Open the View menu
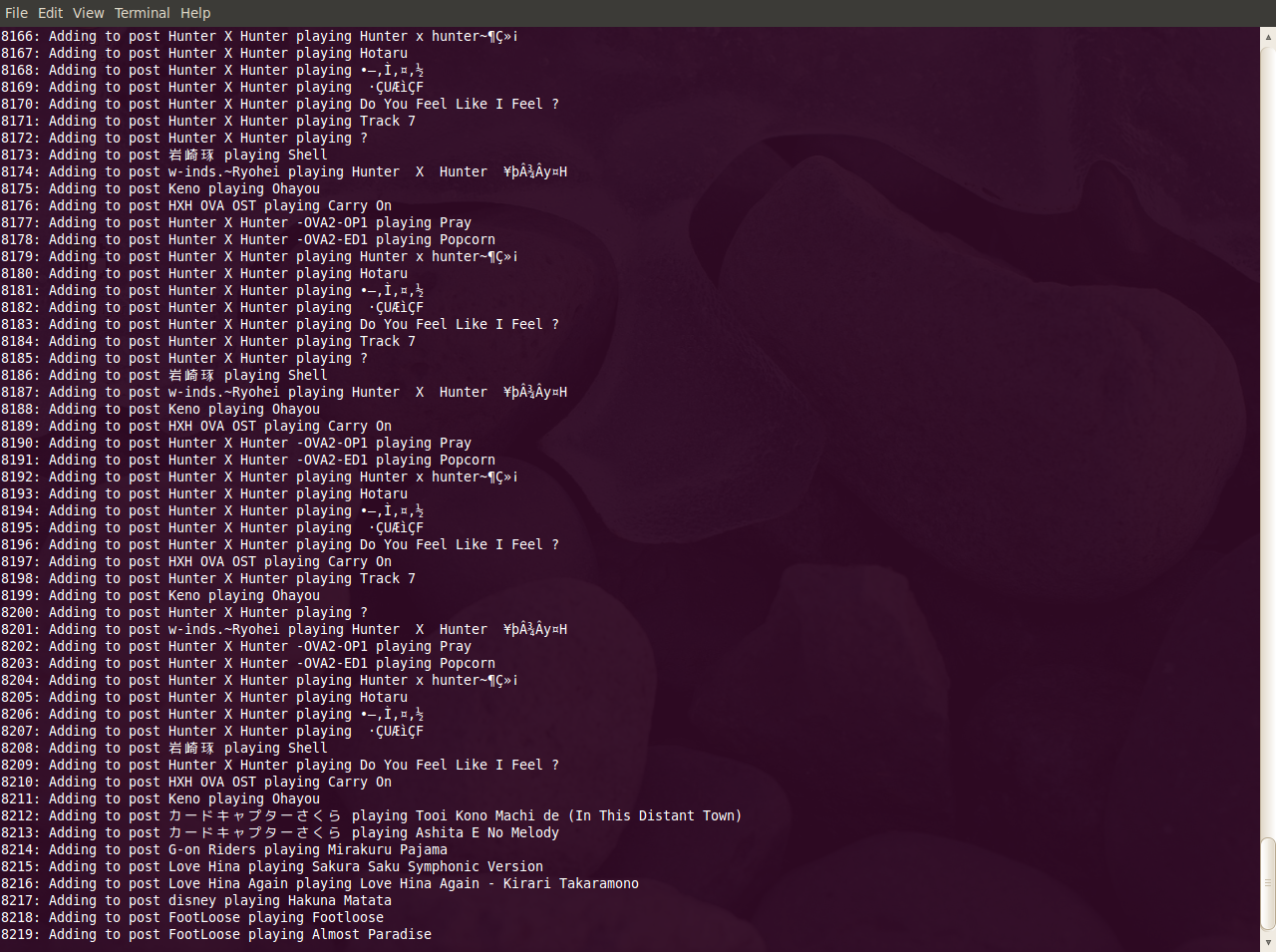This screenshot has width=1276, height=952. pos(88,13)
